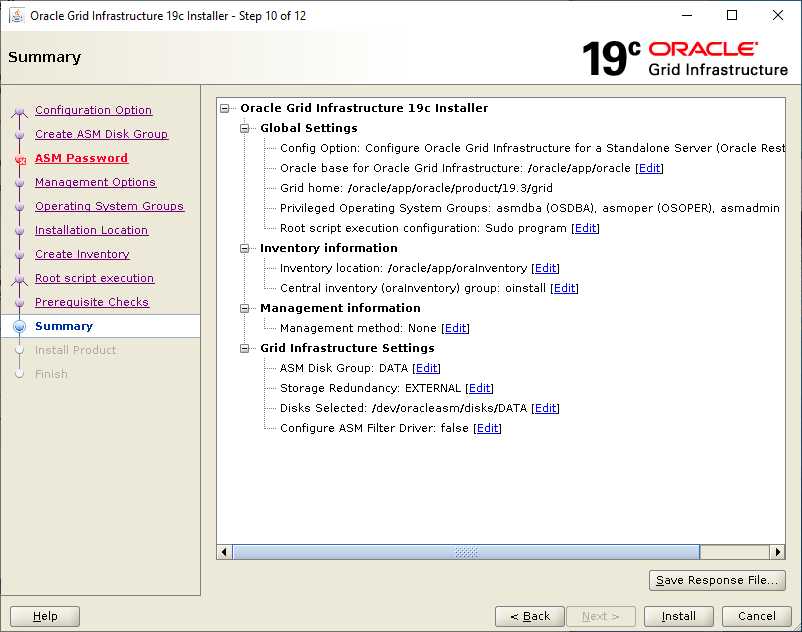Viewport: 802px width, 632px height.
Task: Go Back to previous step
Action: [530, 616]
